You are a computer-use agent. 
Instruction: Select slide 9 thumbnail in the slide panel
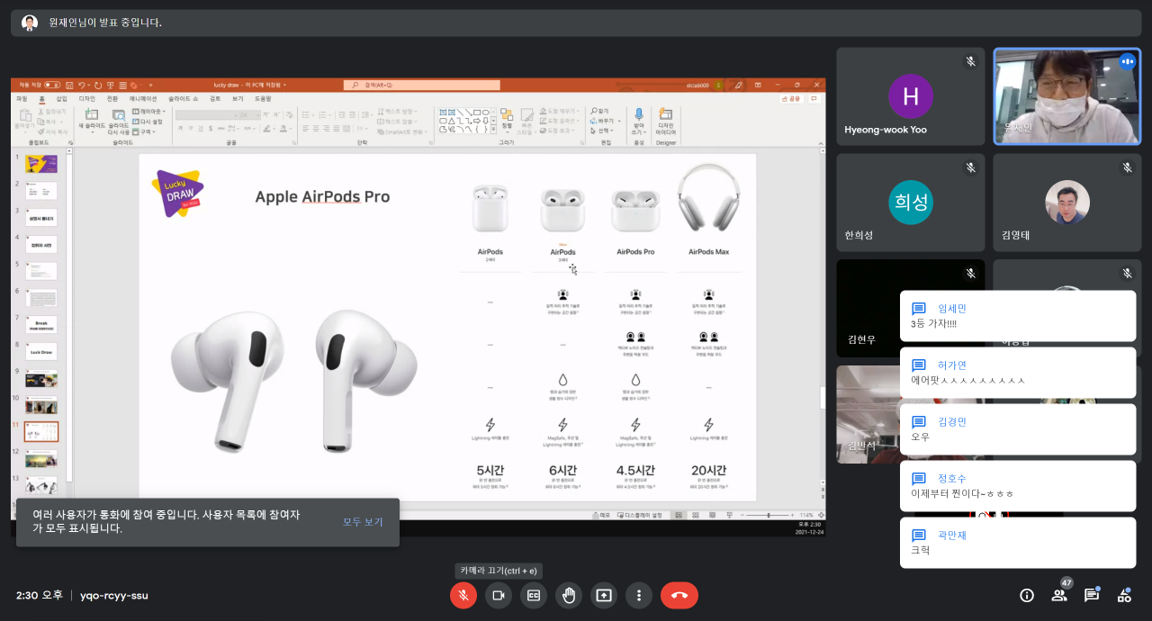coord(41,379)
